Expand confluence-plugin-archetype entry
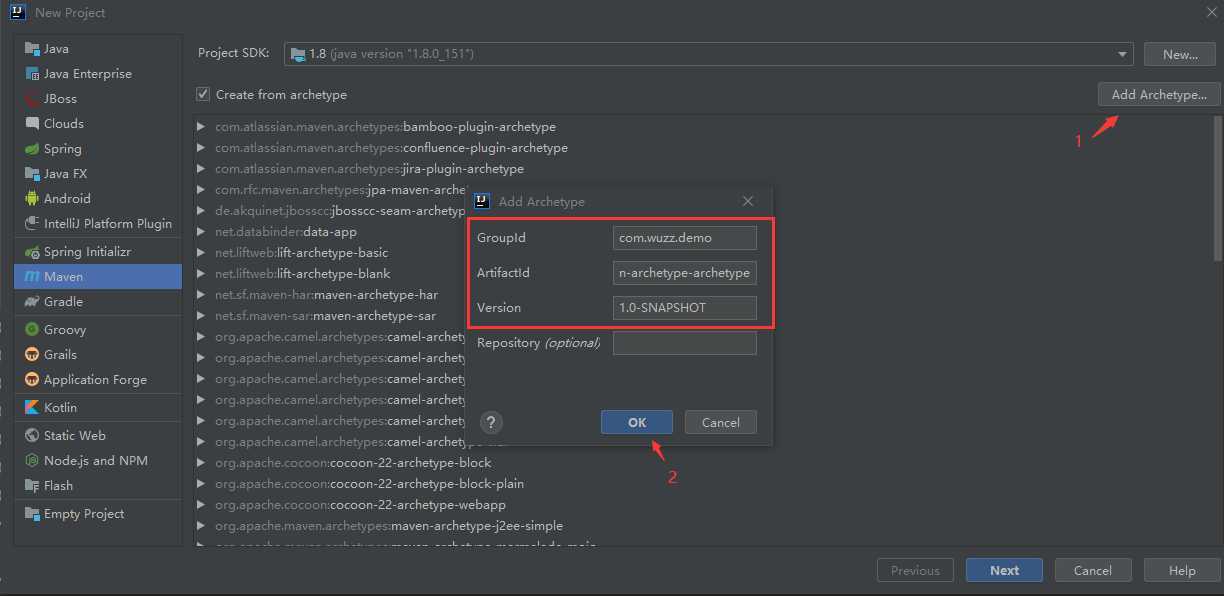The width and height of the screenshot is (1224, 596). pos(201,148)
